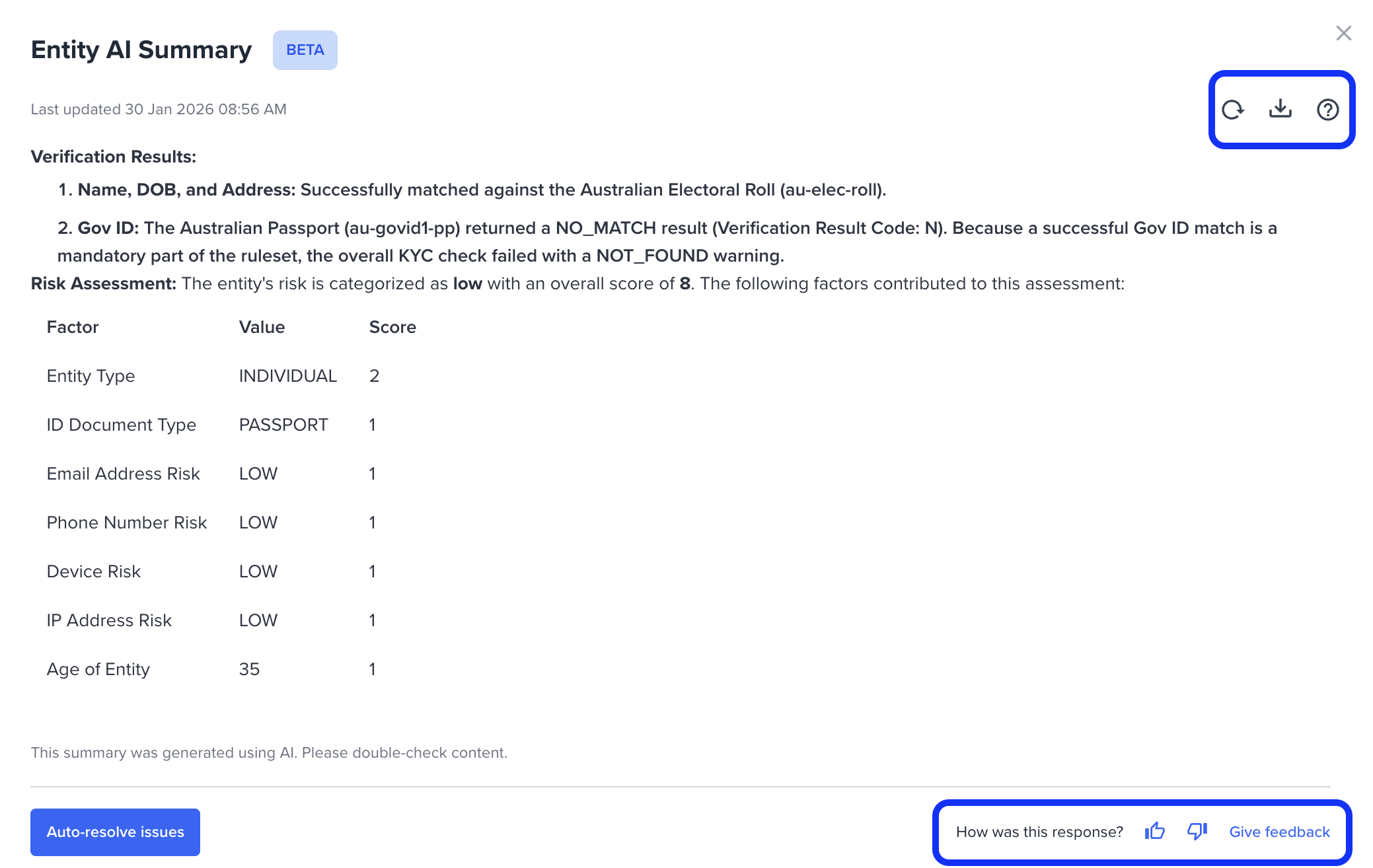
Task: Download the AI summary
Action: click(1280, 110)
